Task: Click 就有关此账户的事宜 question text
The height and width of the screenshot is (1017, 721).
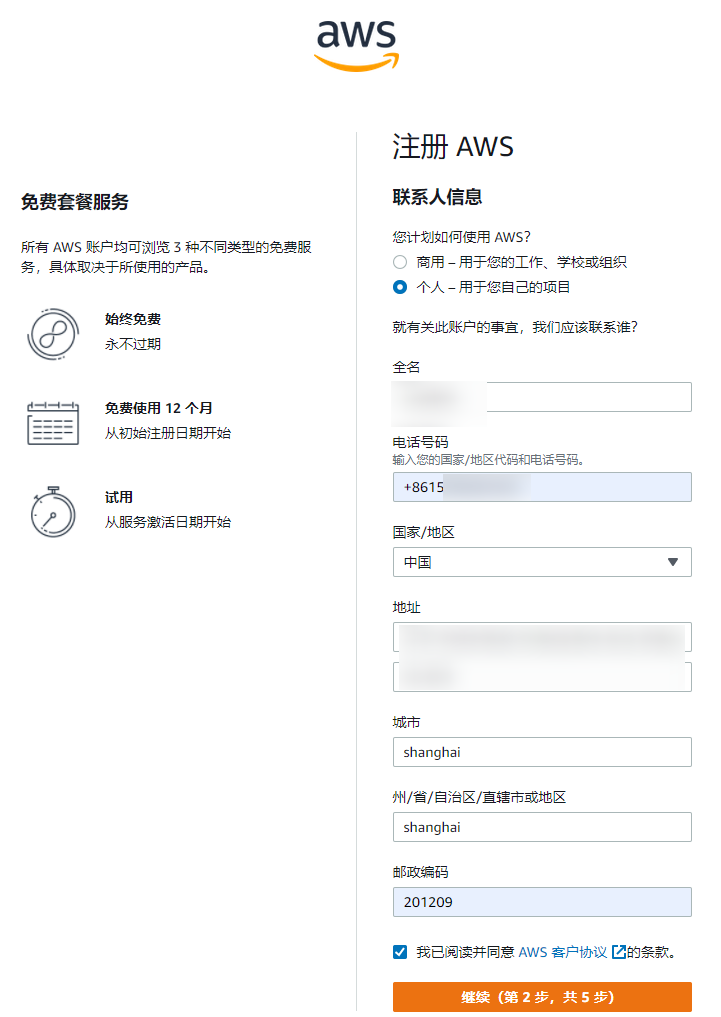Action: [515, 327]
